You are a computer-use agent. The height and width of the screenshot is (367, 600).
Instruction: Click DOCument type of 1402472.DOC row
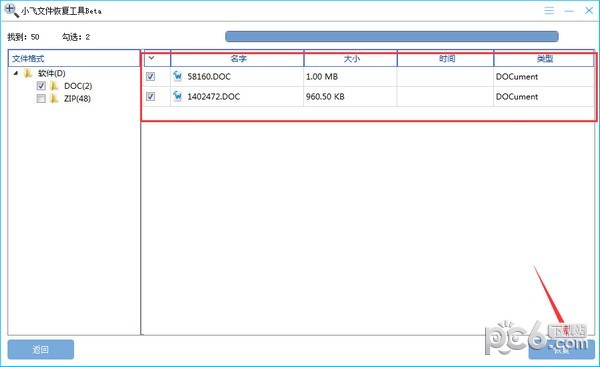(517, 96)
